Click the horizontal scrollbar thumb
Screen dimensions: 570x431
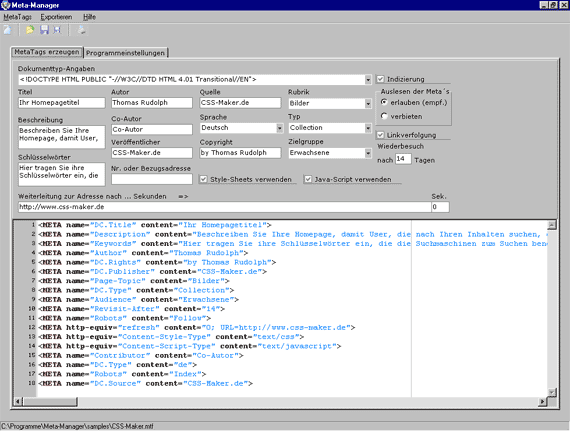click(50, 402)
